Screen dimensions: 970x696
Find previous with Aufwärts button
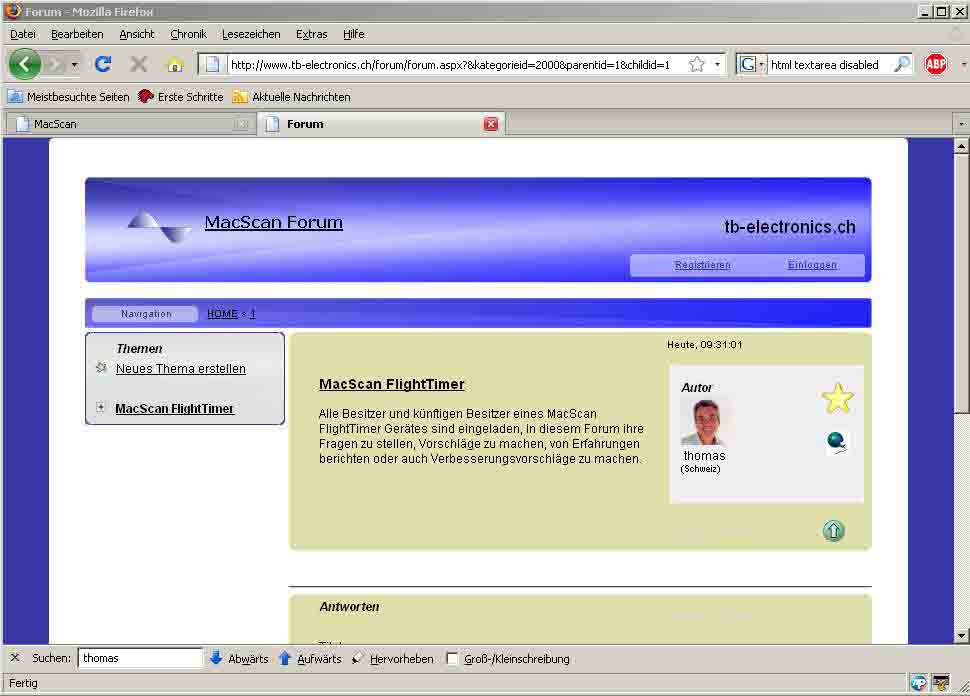(310, 658)
